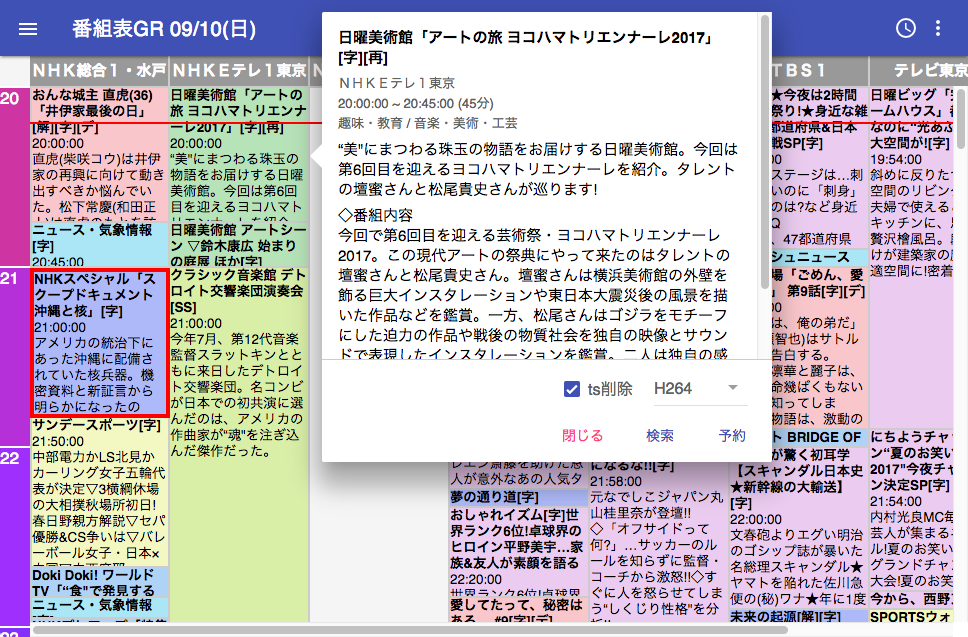Image resolution: width=968 pixels, height=637 pixels.
Task: Select the テレビ東京 channel header
Action: pos(919,71)
